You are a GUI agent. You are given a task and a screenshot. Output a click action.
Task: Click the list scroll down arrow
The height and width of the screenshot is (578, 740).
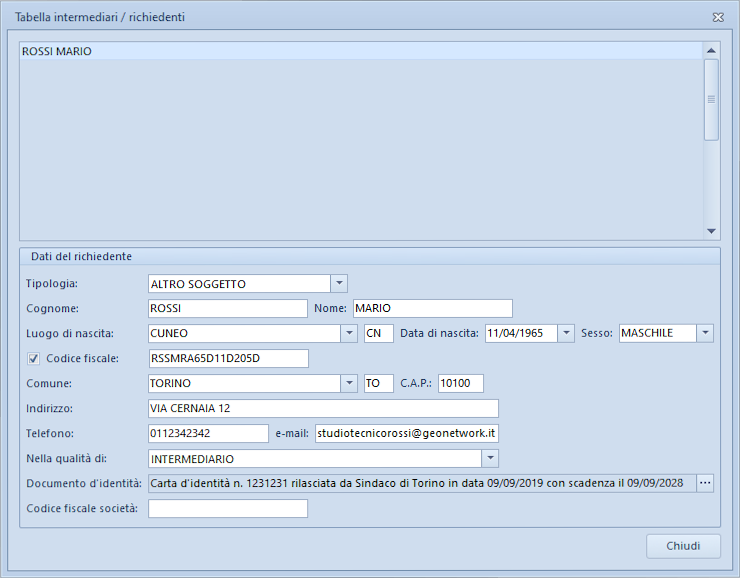[711, 231]
